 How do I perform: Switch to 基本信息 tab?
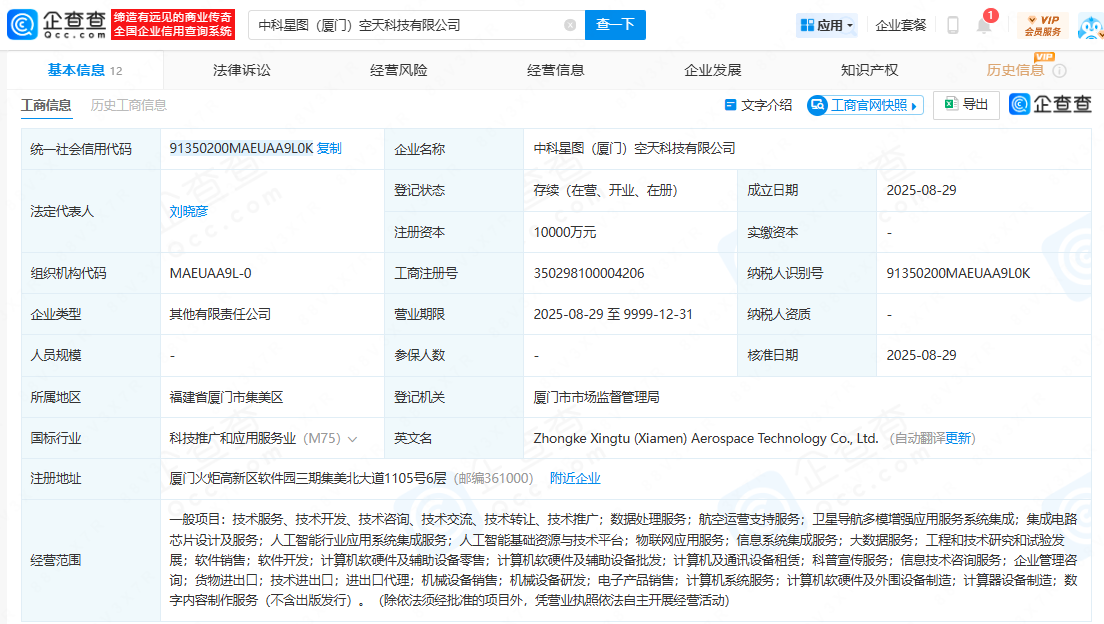[84, 70]
